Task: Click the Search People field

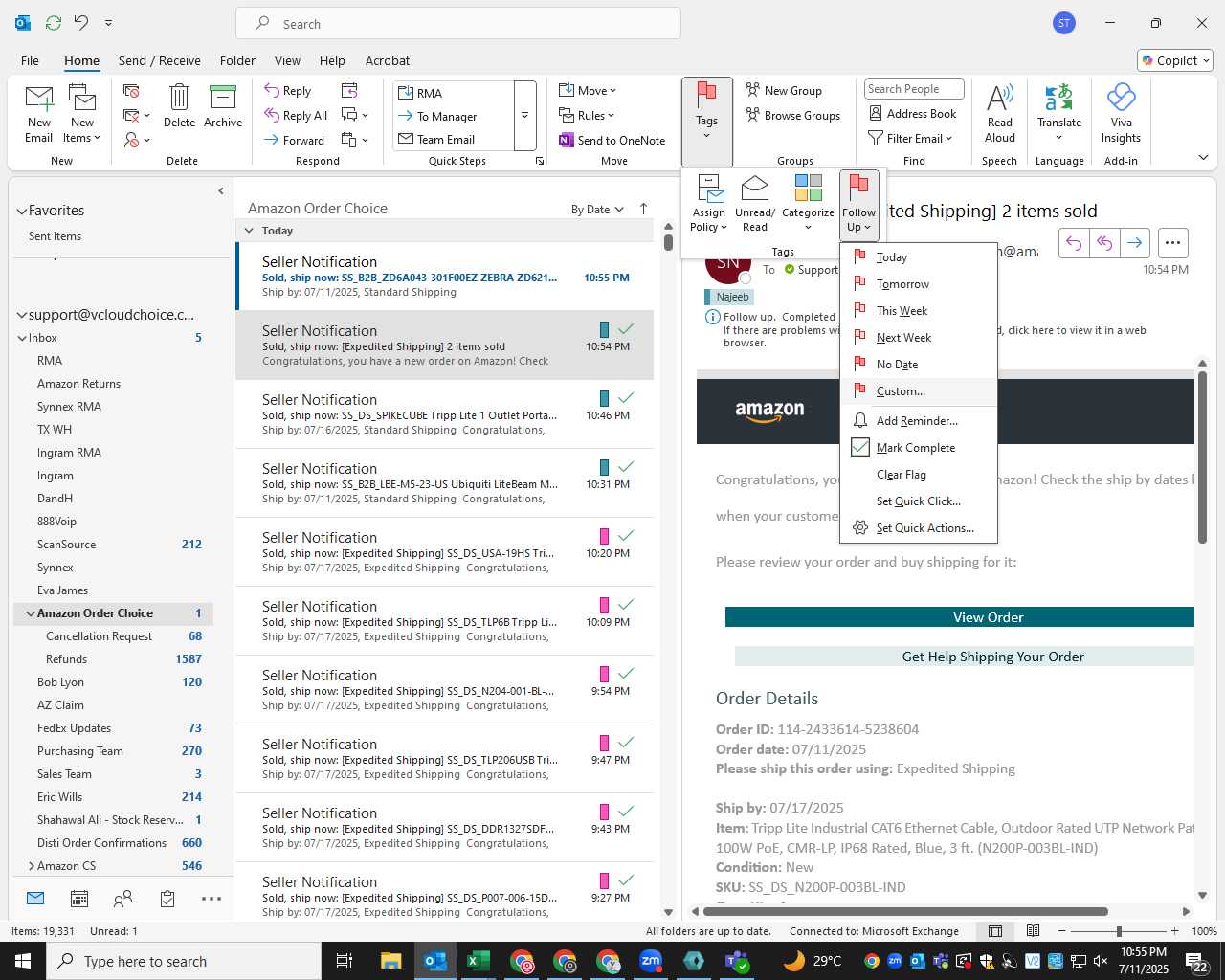Action: (914, 89)
